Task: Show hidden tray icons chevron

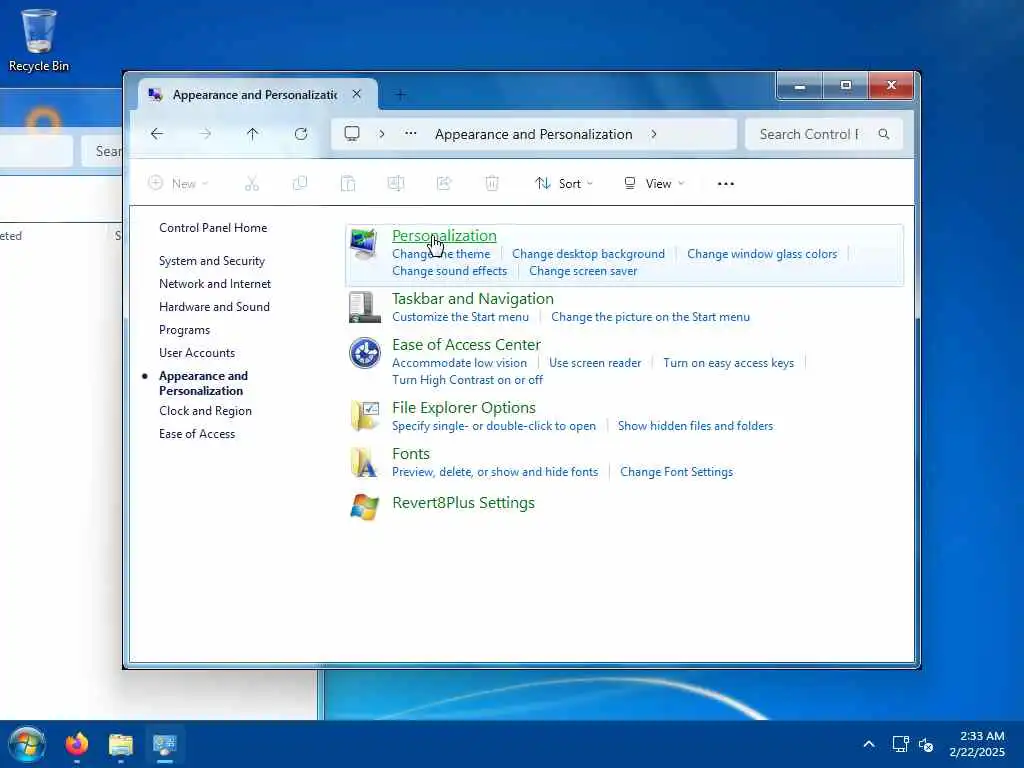Action: 869,744
